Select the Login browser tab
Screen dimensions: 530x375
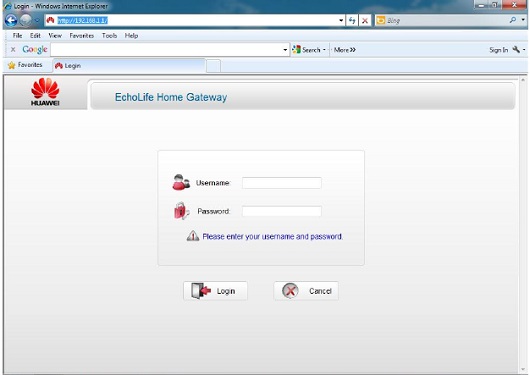129,66
